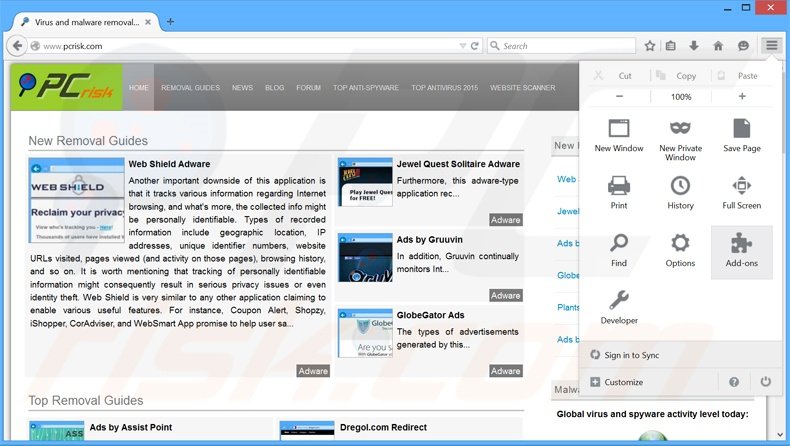Click Save Page icon
The width and height of the screenshot is (790, 446).
(x=741, y=137)
